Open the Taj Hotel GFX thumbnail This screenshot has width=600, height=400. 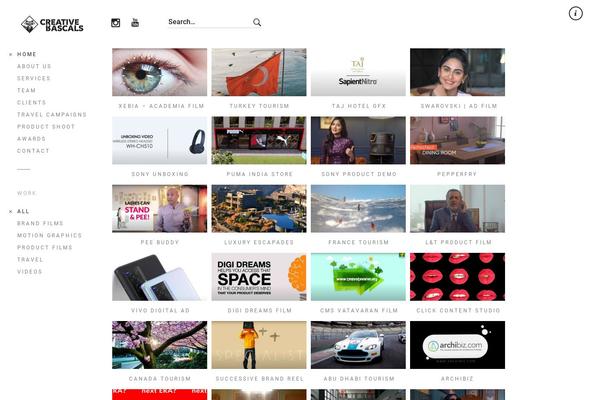(358, 72)
